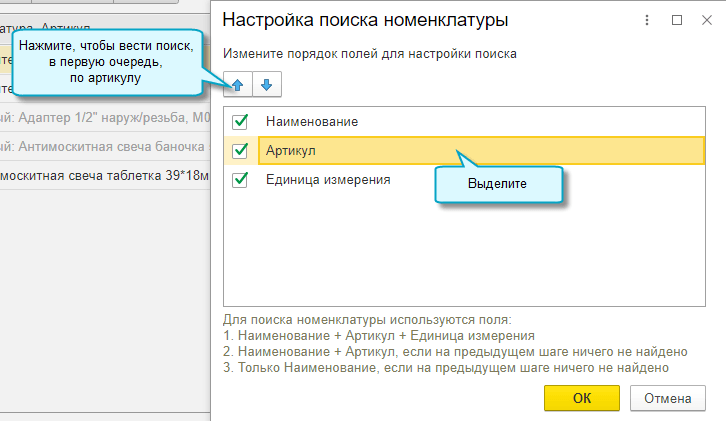
Task: Disable the Единица измерения checkbox
Action: [x=240, y=180]
